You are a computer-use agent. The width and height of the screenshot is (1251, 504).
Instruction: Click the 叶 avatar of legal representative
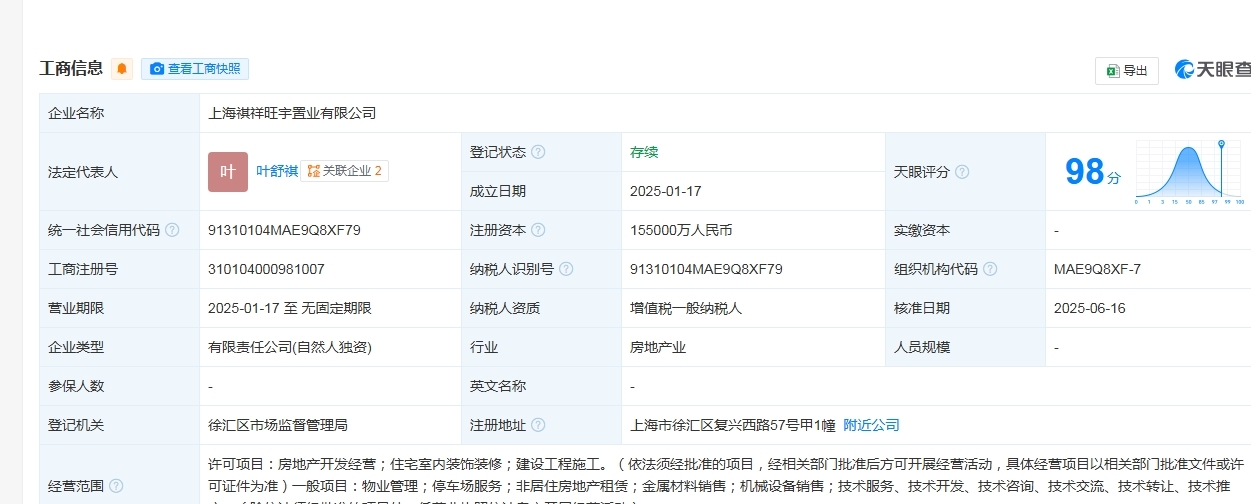tap(227, 171)
